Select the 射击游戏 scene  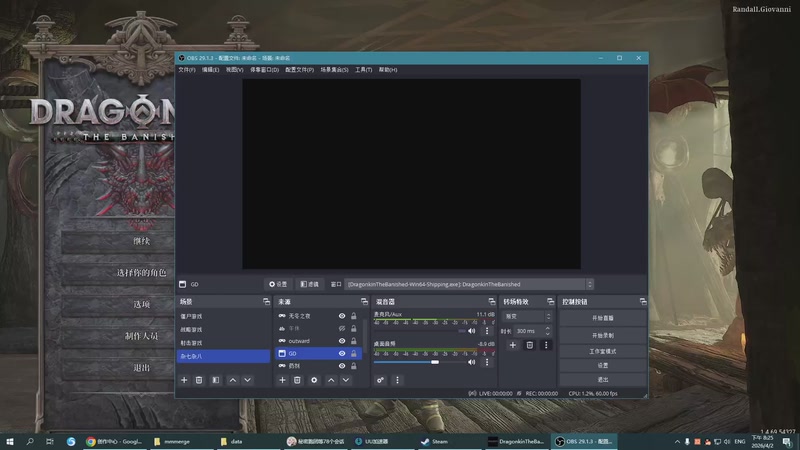[223, 343]
